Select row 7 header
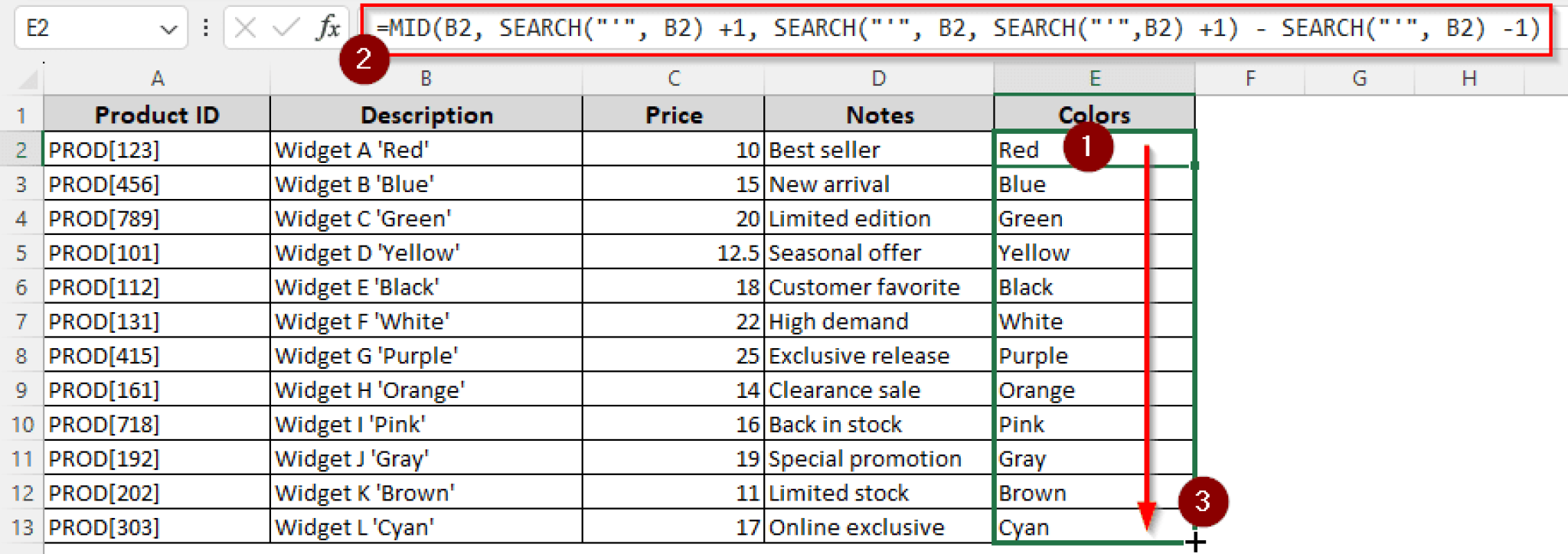The image size is (1568, 554). pyautogui.click(x=21, y=321)
